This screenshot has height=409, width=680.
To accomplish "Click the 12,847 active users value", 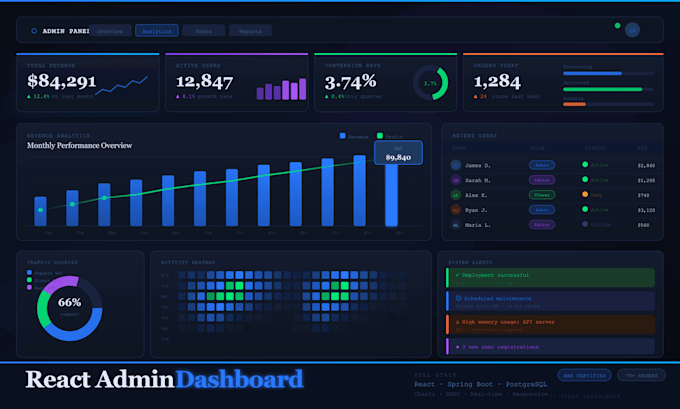I will pos(204,81).
